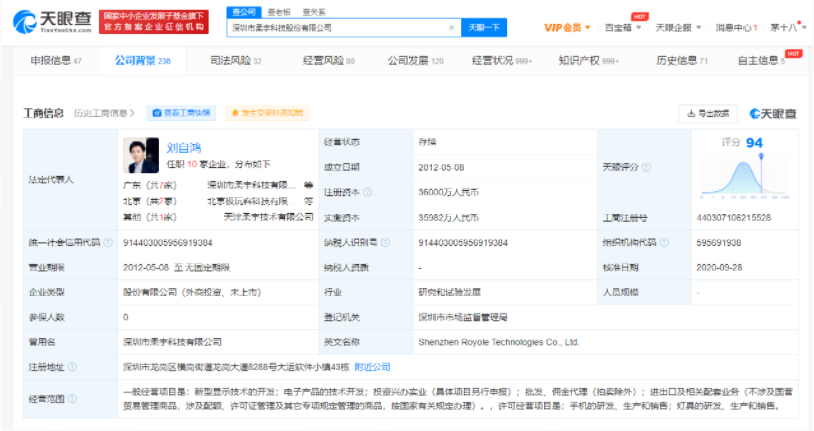814x431 pixels.
Task: Click the red banner next to the logo
Action: point(154,22)
